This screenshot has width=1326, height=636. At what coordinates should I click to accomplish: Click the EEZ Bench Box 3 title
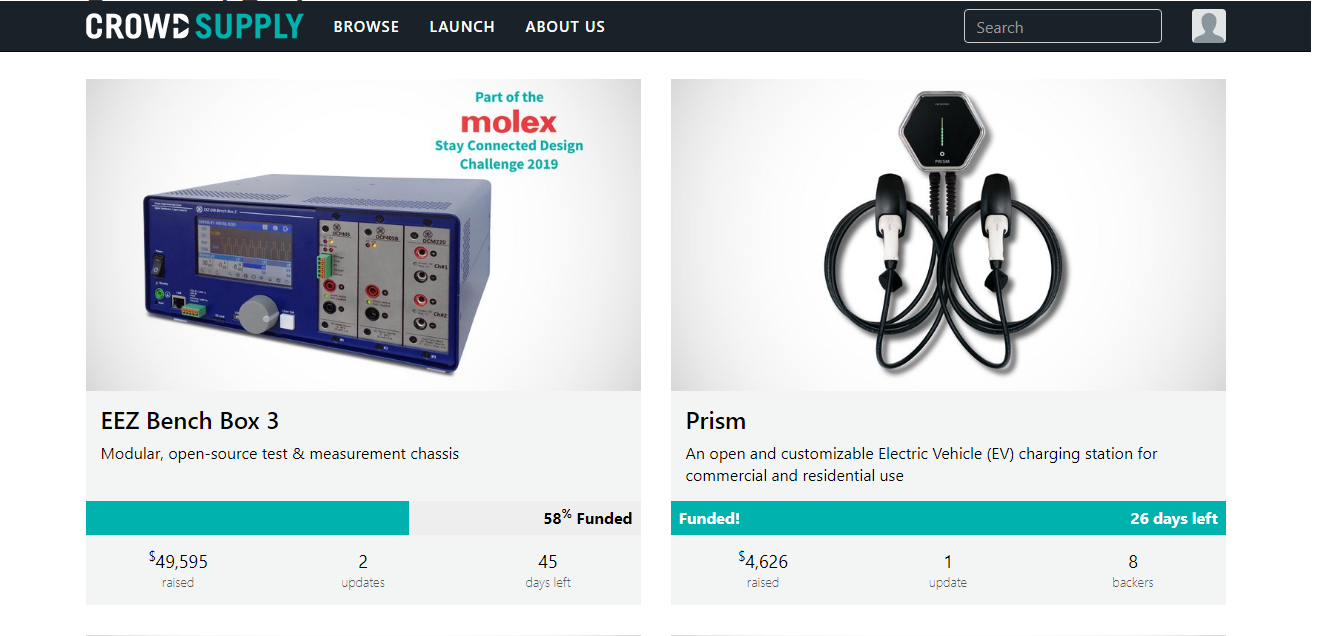[x=190, y=421]
